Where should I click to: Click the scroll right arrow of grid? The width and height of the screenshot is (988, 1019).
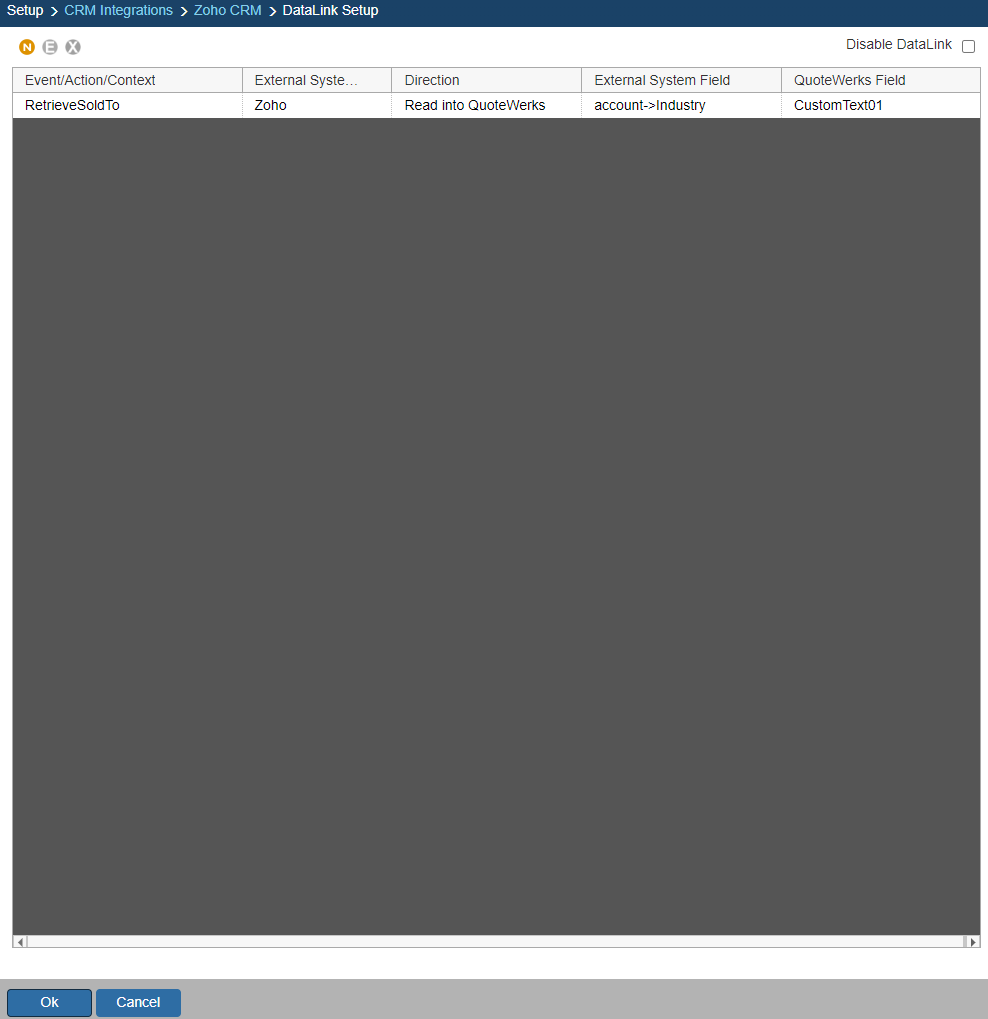point(972,942)
